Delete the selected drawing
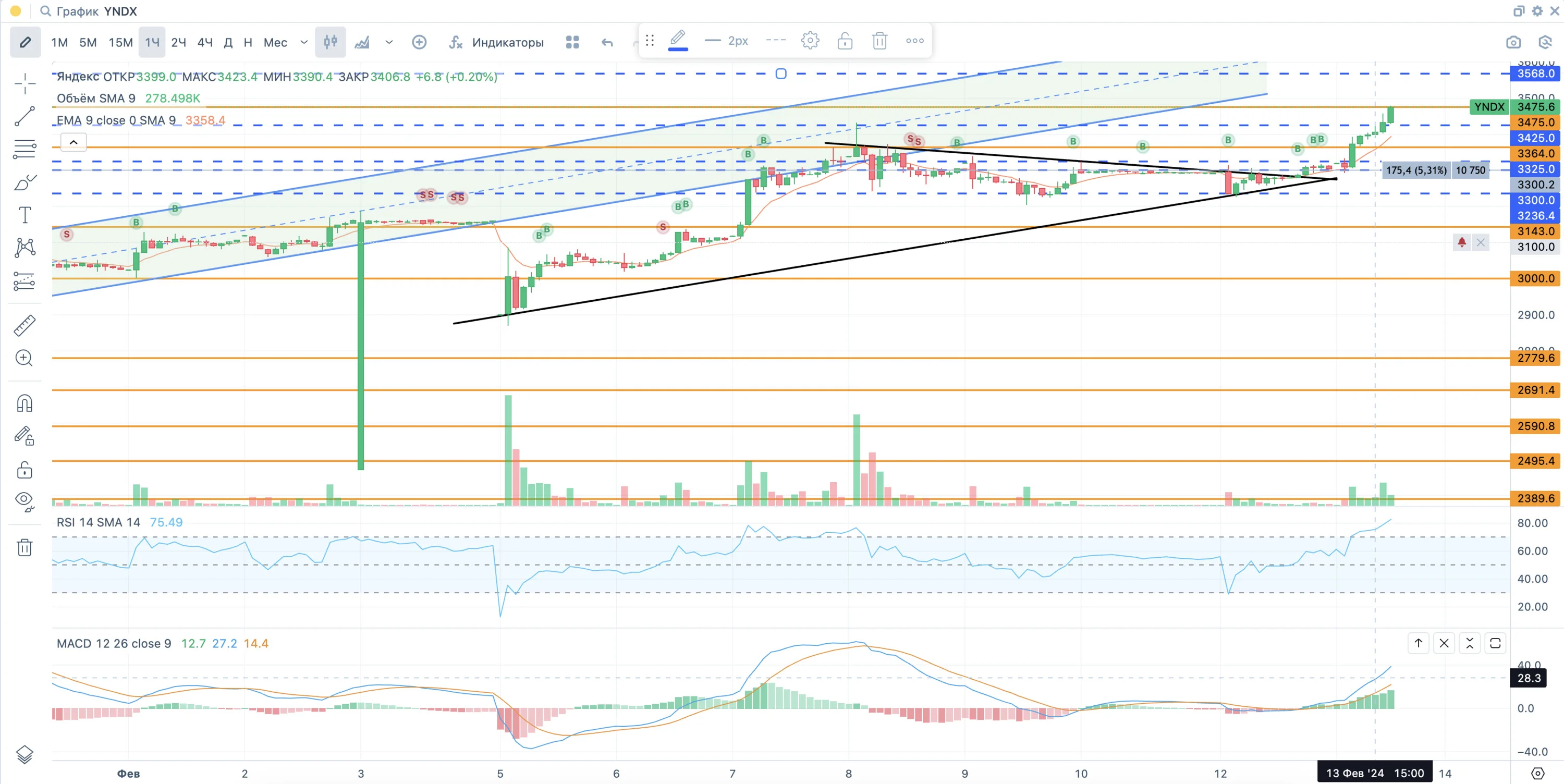The image size is (1564, 784). click(880, 41)
